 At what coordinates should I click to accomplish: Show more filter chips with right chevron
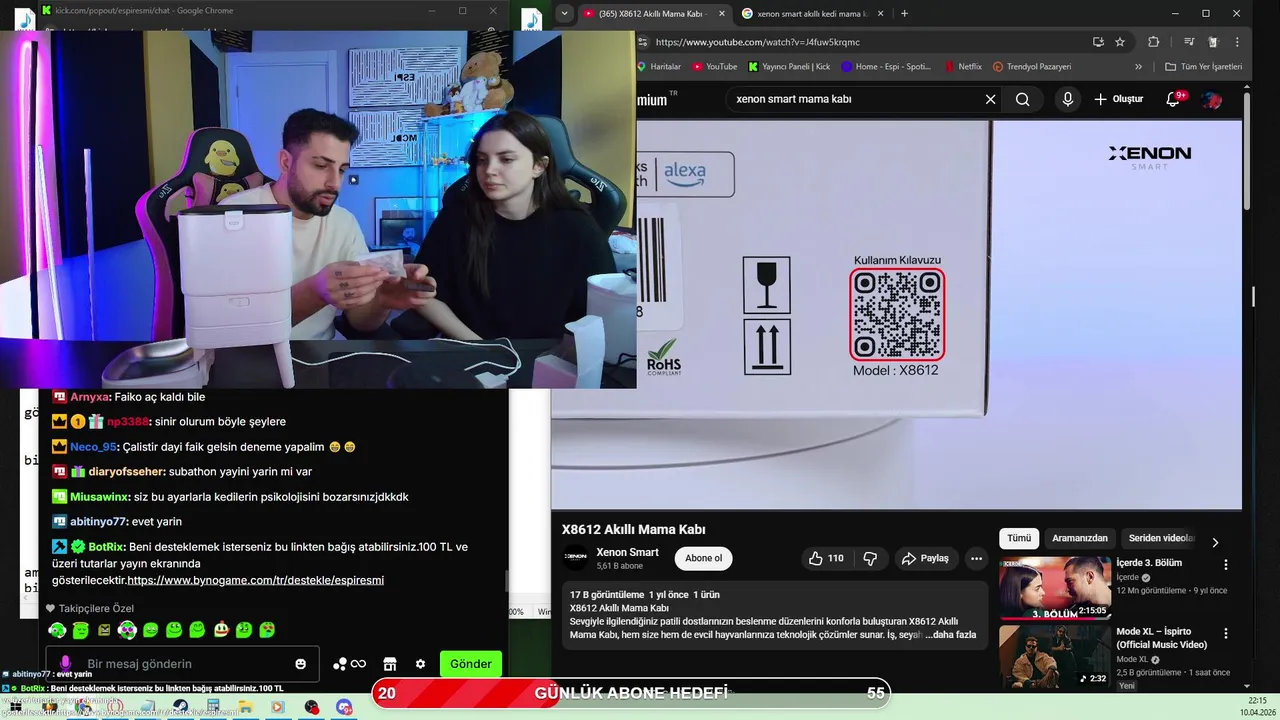[1215, 542]
